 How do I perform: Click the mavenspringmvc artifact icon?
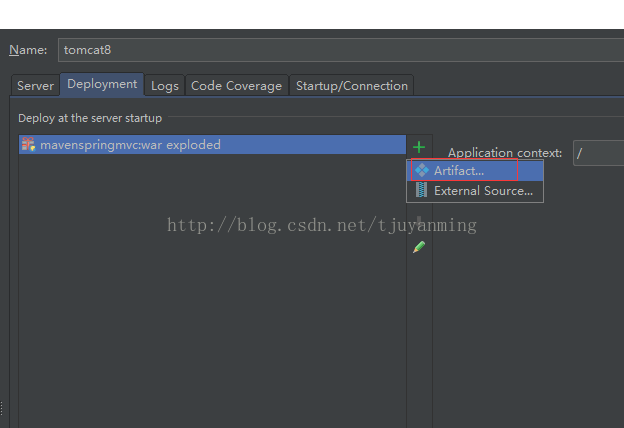point(28,145)
